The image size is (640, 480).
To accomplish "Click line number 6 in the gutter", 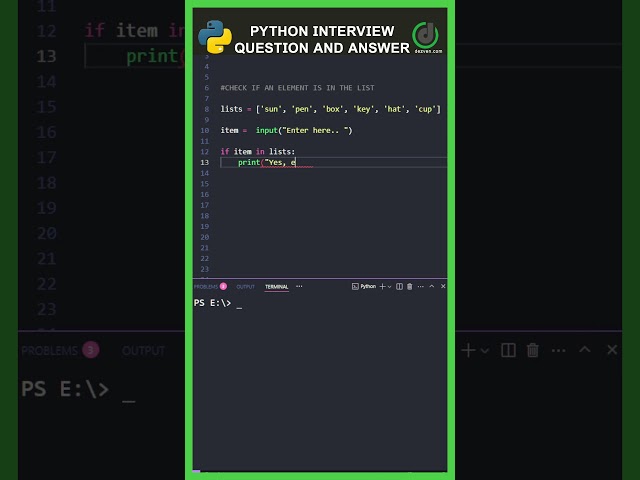I will pos(206,88).
